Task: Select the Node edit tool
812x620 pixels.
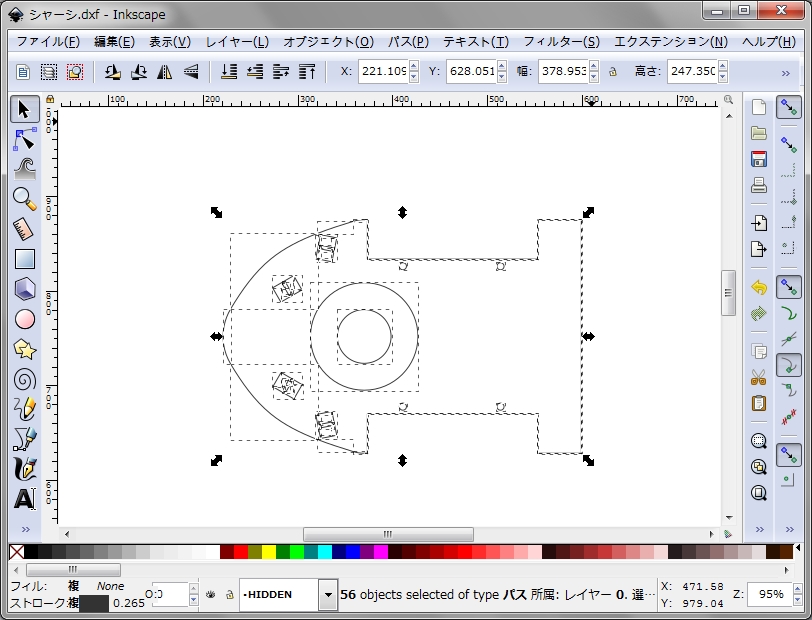Action: tap(24, 139)
